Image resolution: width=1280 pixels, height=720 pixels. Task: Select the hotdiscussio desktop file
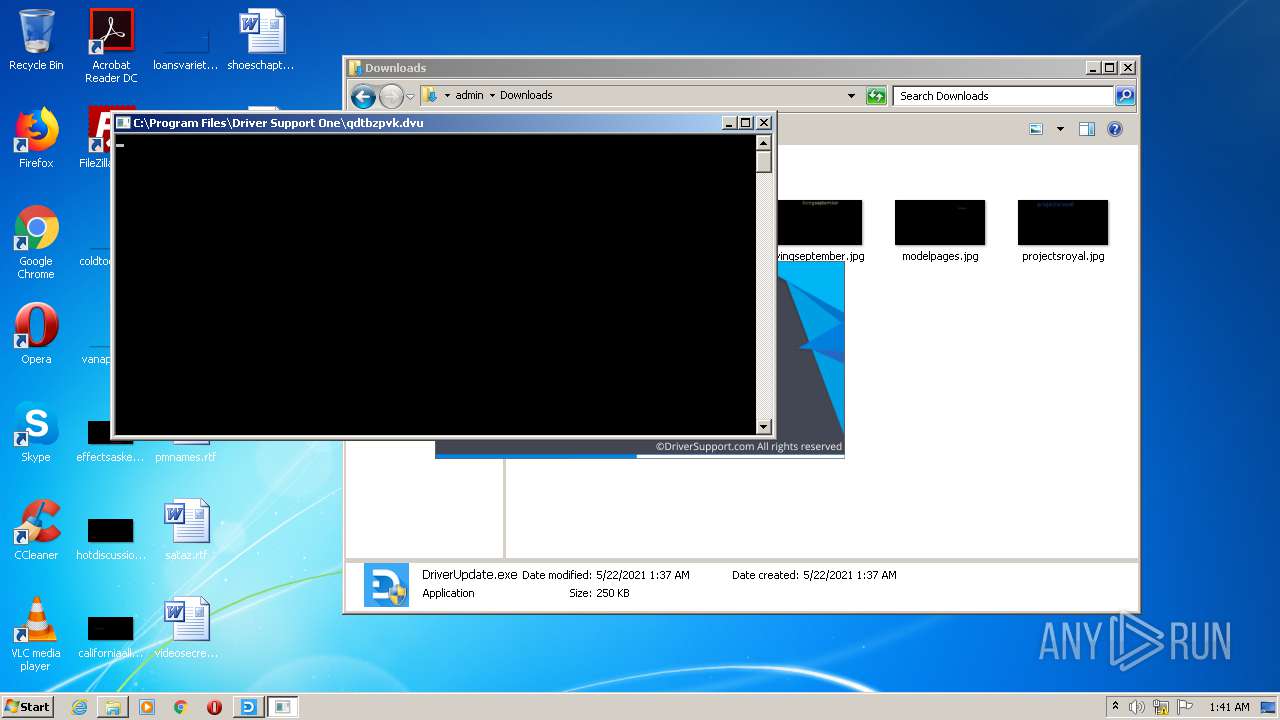111,537
